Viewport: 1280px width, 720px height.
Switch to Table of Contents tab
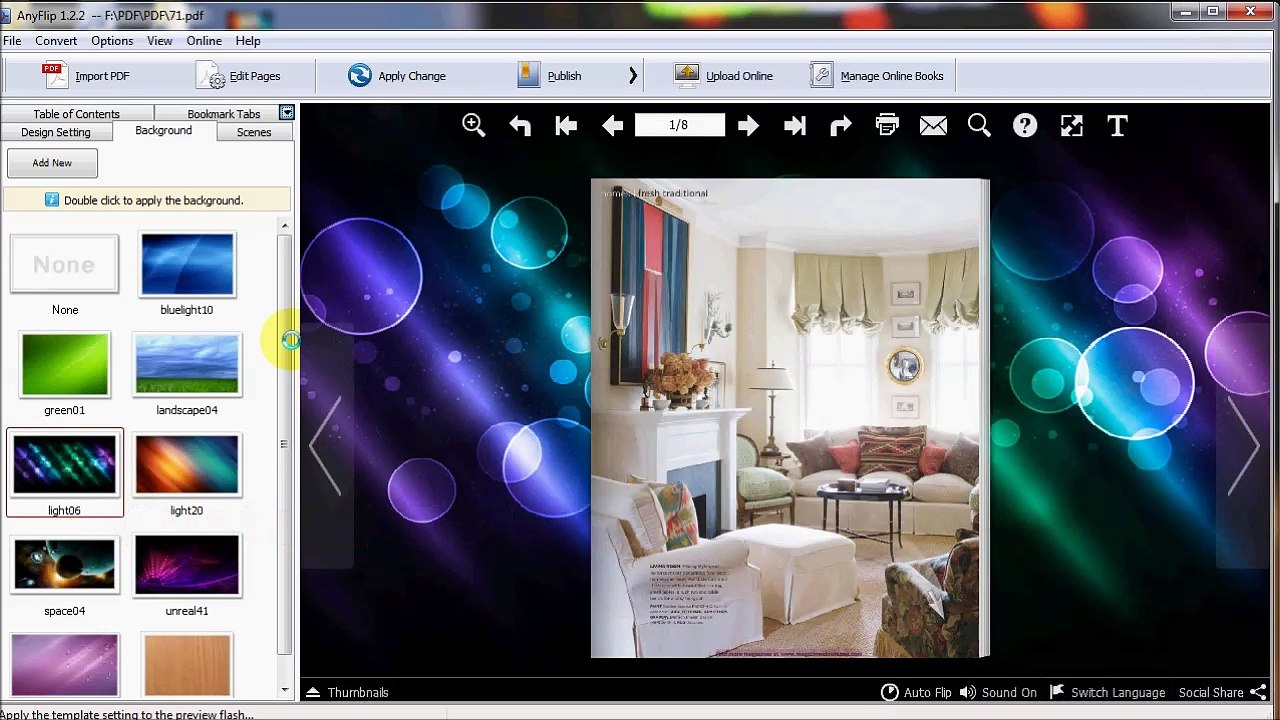[76, 114]
